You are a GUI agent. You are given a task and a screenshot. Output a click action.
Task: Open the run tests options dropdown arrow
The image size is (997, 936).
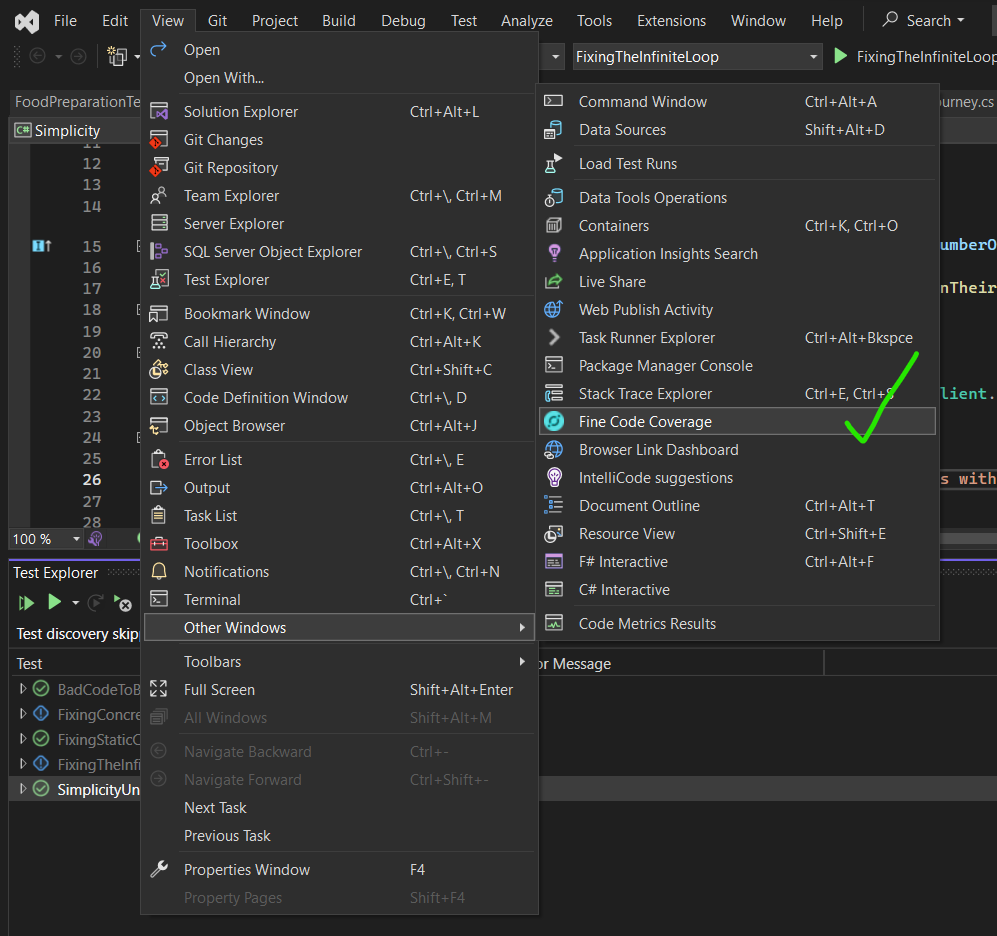[75, 602]
